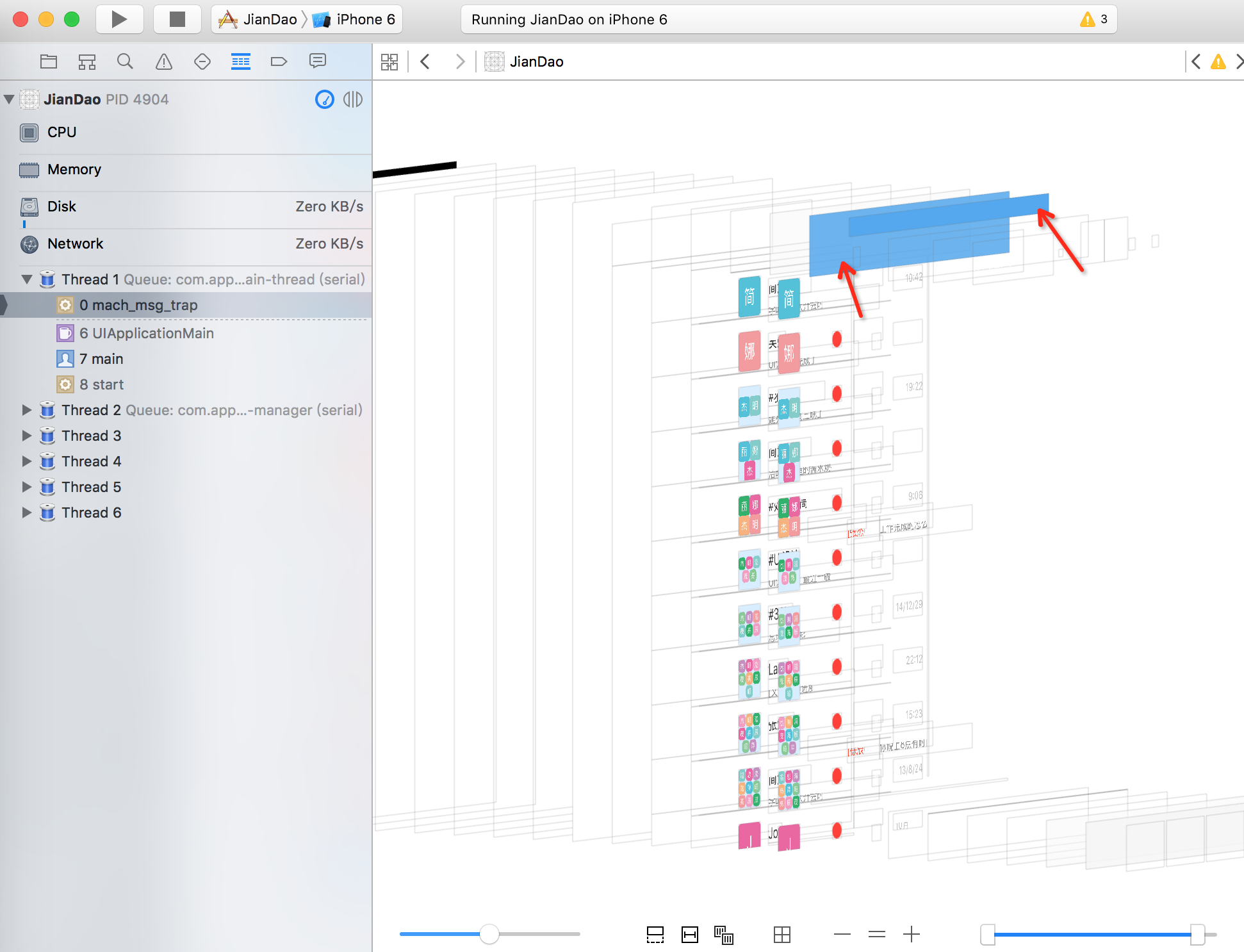Collapse Thread 1 disclosure triangle
Viewport: 1244px width, 952px height.
(x=27, y=279)
